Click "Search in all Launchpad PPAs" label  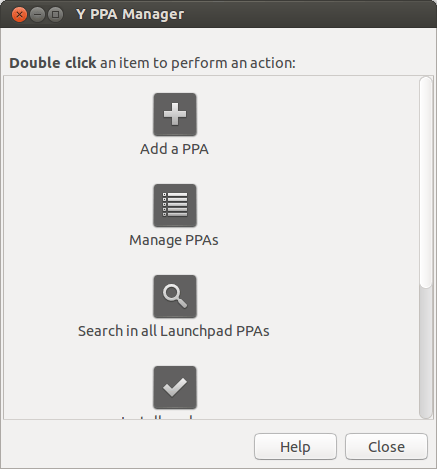[174, 331]
